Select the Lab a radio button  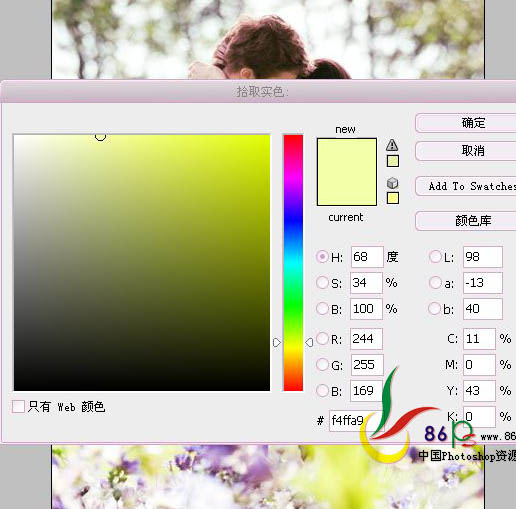(435, 283)
